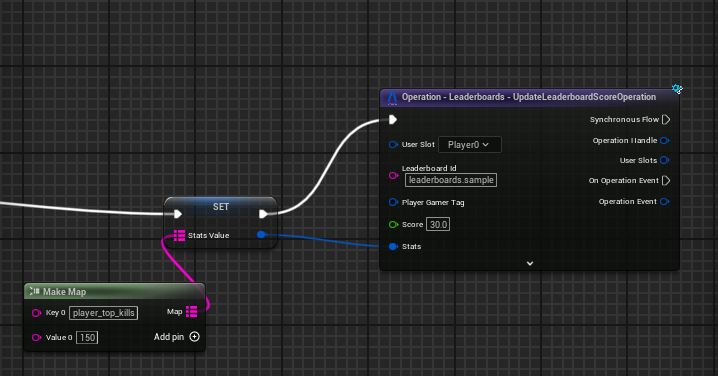This screenshot has width=718, height=376.
Task: Click the Stats Value map input pin
Action: (x=179, y=235)
